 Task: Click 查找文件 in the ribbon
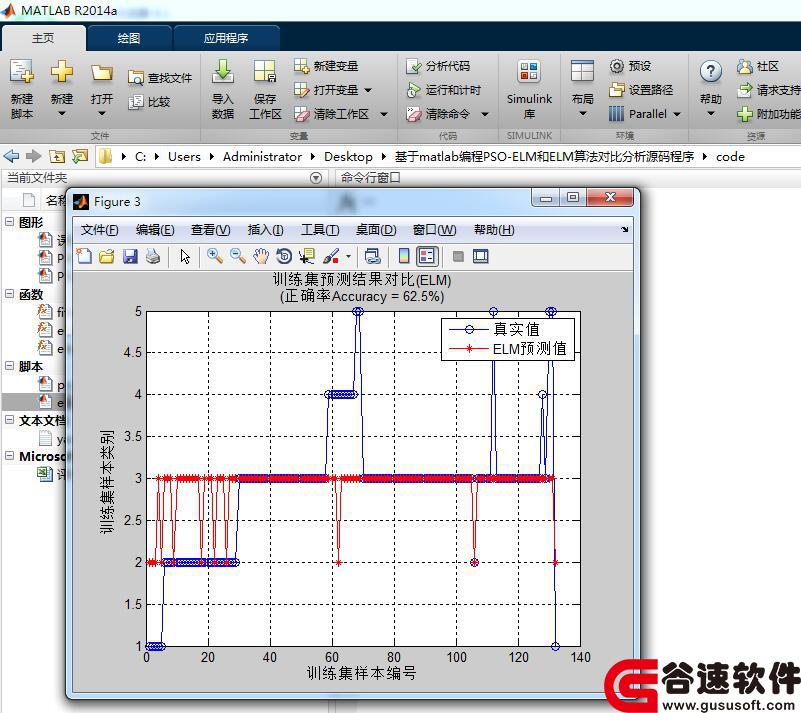160,78
